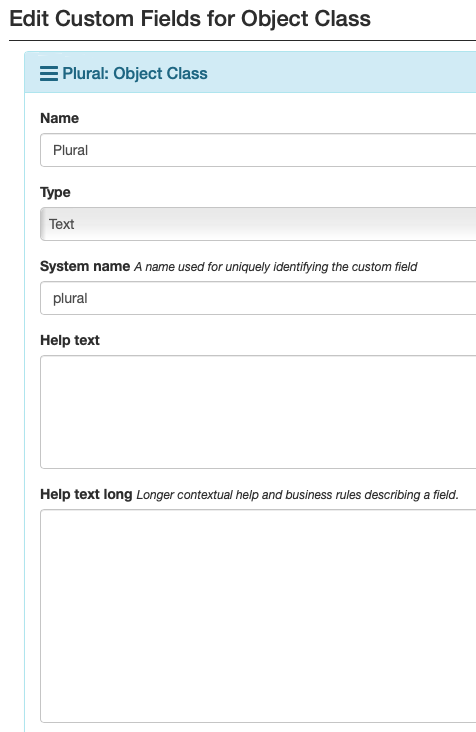Click the italic hint about uniquely identifying field
Screen dimensions: 476x732
pyautogui.click(x=275, y=267)
